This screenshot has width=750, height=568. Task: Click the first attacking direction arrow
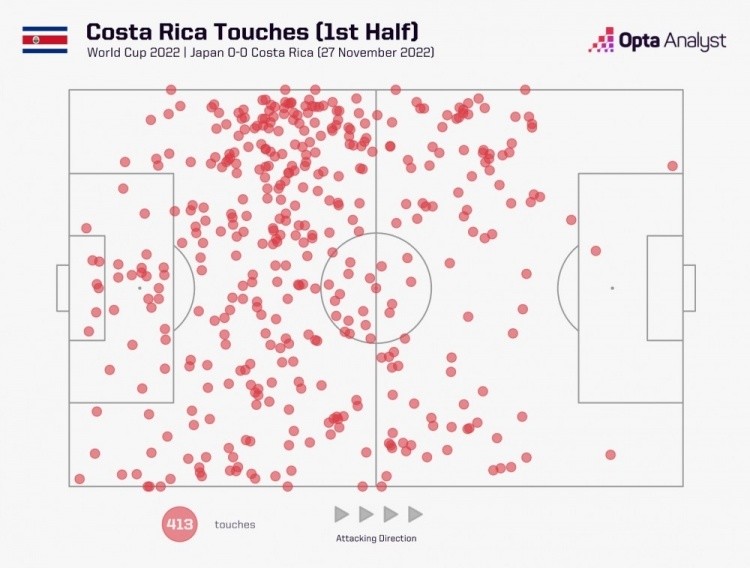(342, 514)
